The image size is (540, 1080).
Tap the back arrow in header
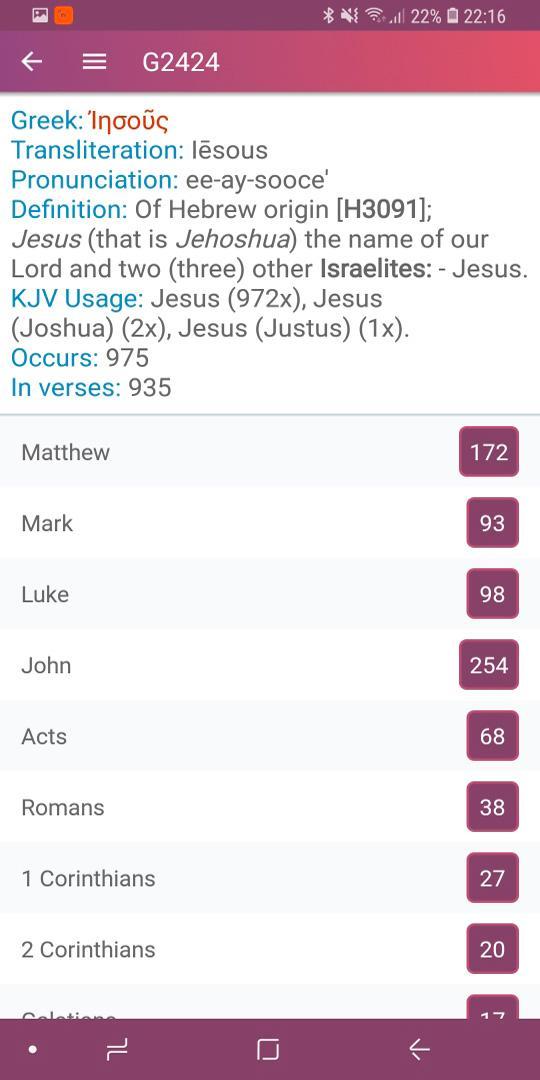point(32,62)
